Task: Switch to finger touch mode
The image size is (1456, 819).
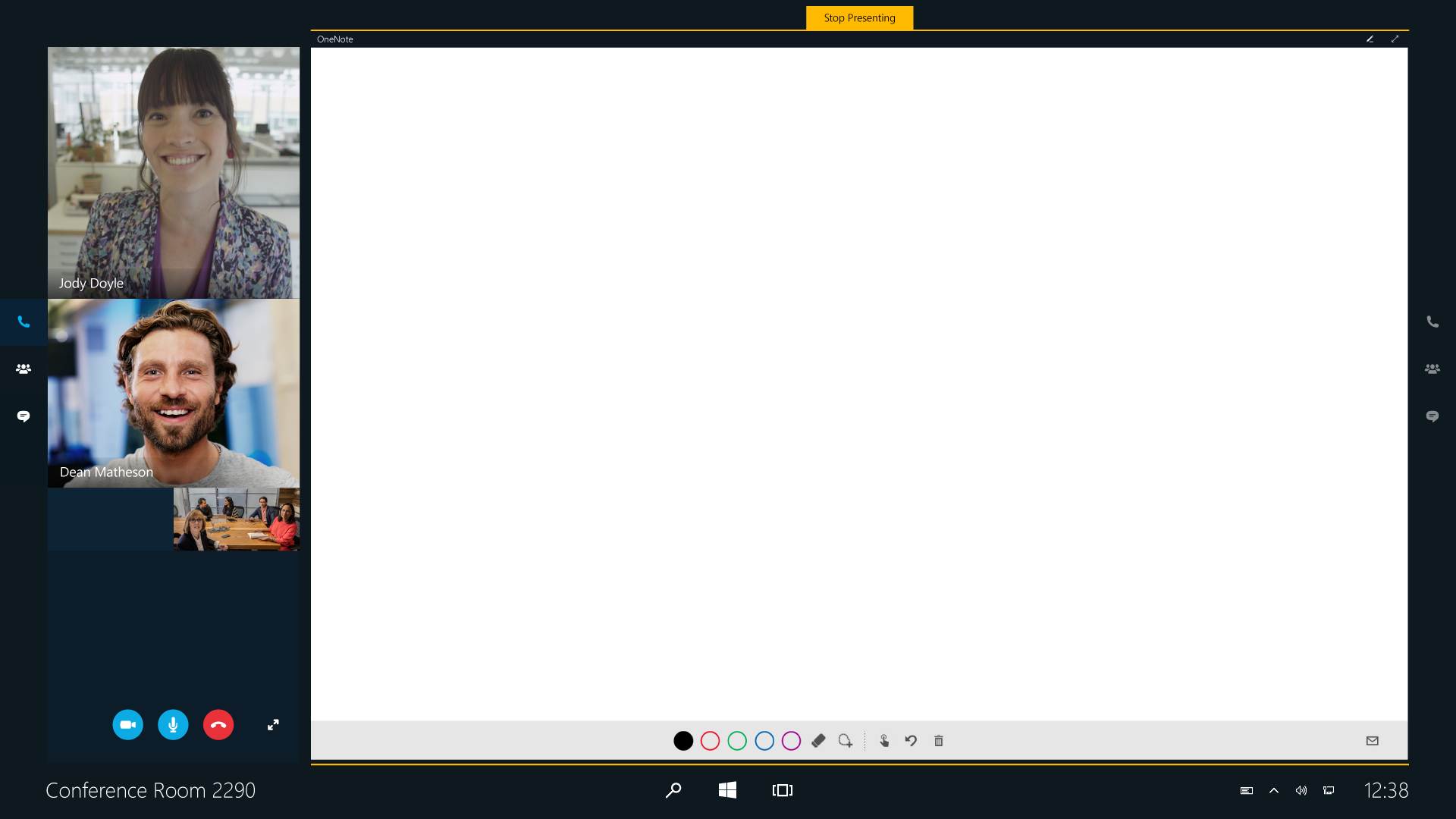Action: (x=884, y=741)
